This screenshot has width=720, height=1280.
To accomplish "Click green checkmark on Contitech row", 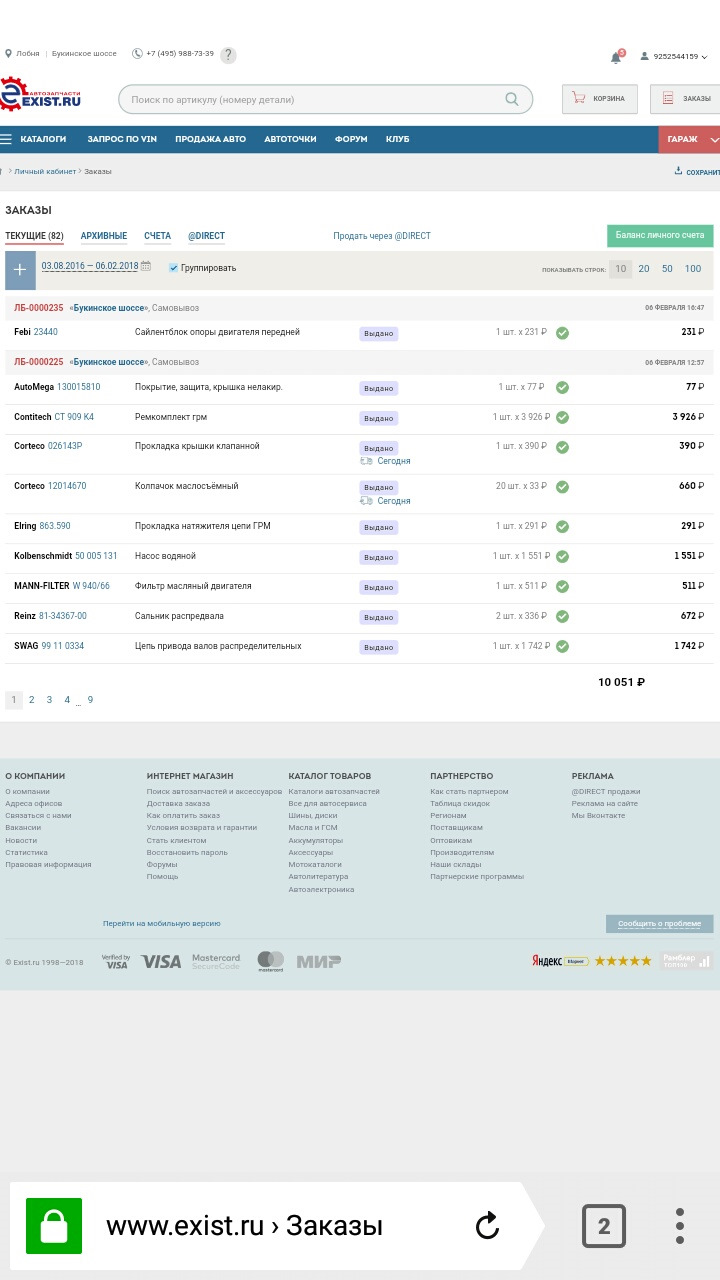I will click(562, 417).
